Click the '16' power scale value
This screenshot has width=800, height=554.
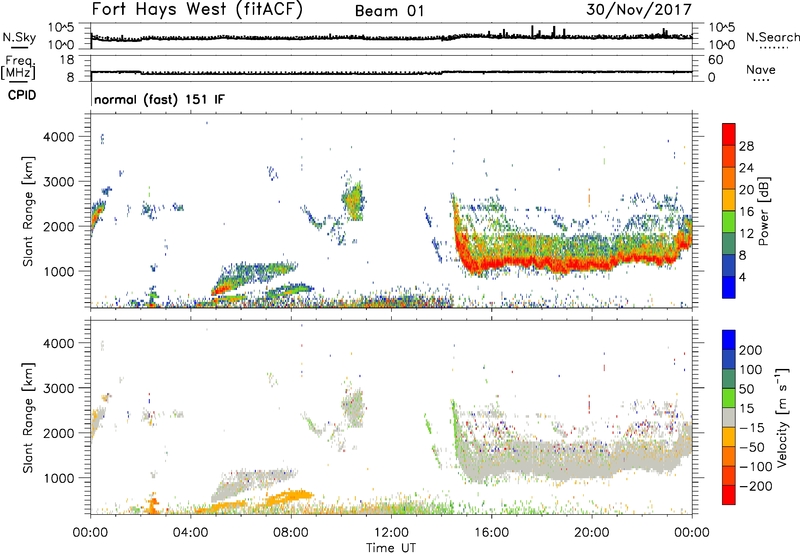tap(746, 211)
